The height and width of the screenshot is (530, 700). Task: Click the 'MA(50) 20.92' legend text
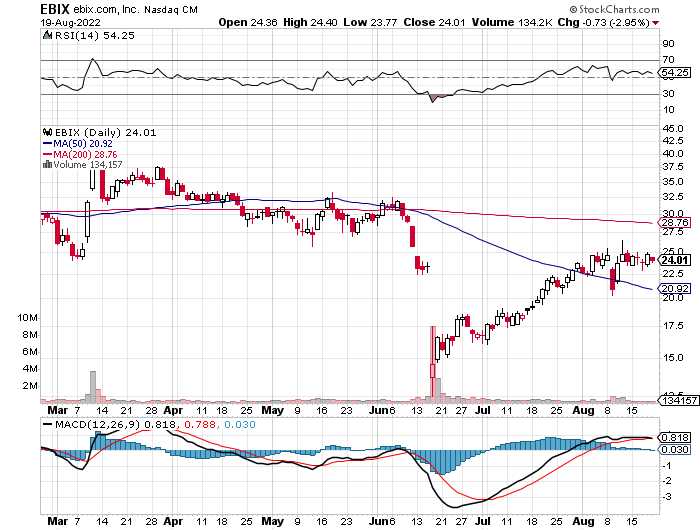coord(83,144)
